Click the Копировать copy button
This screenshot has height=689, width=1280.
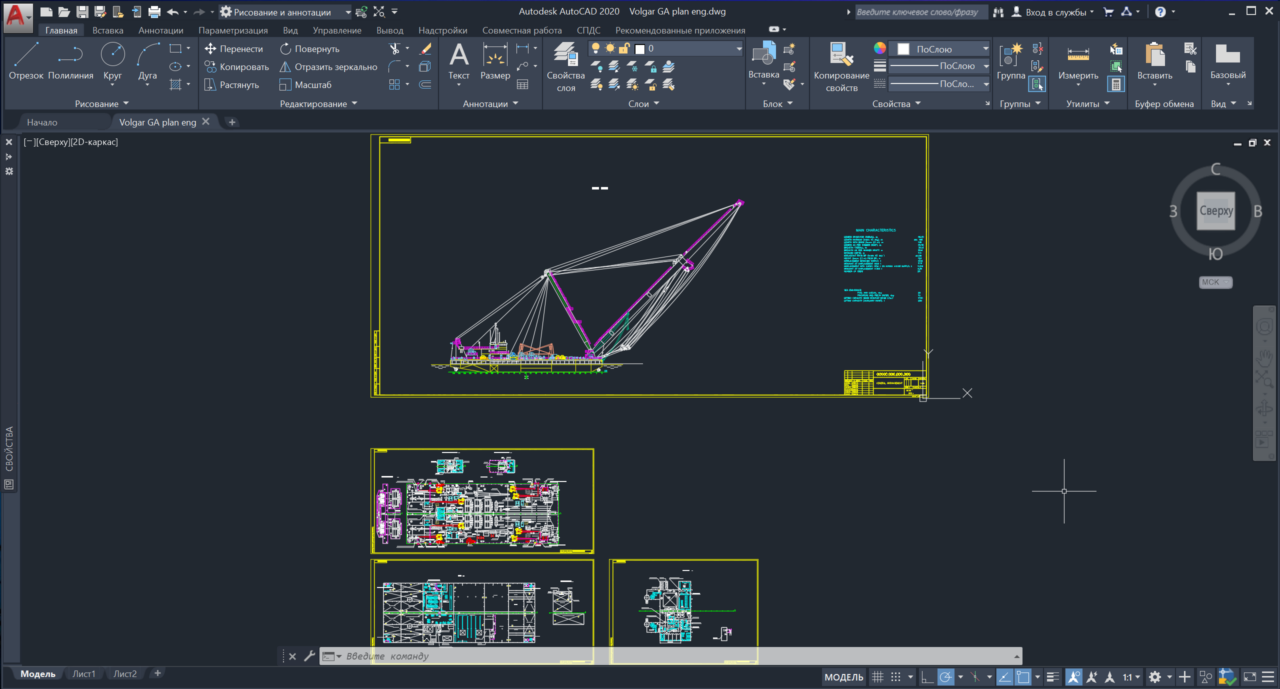pyautogui.click(x=236, y=66)
